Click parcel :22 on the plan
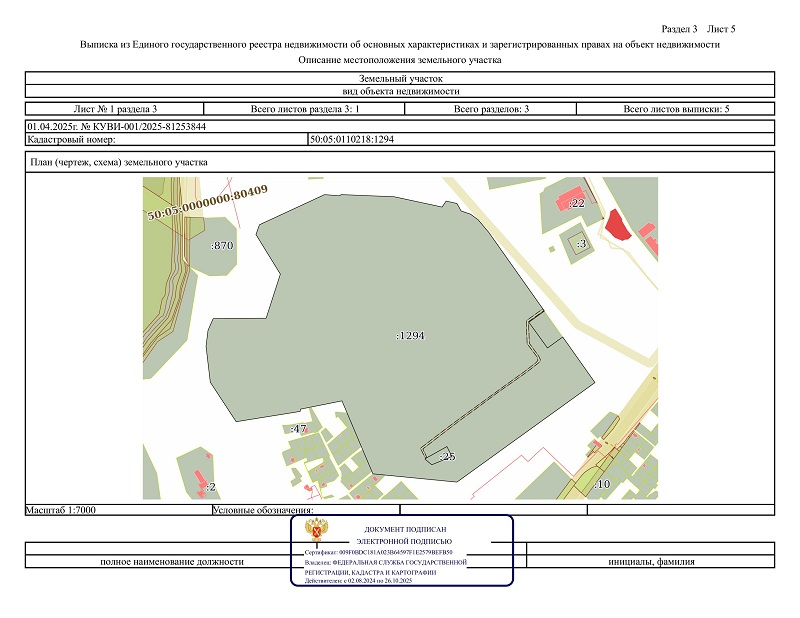 point(576,203)
